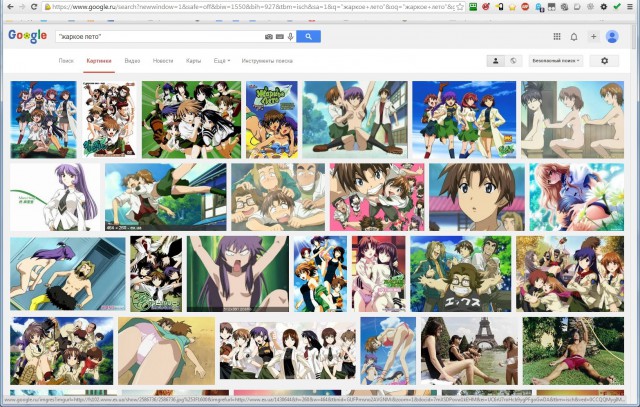Screen dimensions: 640x407
Task: Open the thumbnail of the man in the black Japanese-text shirt
Action: tap(460, 274)
